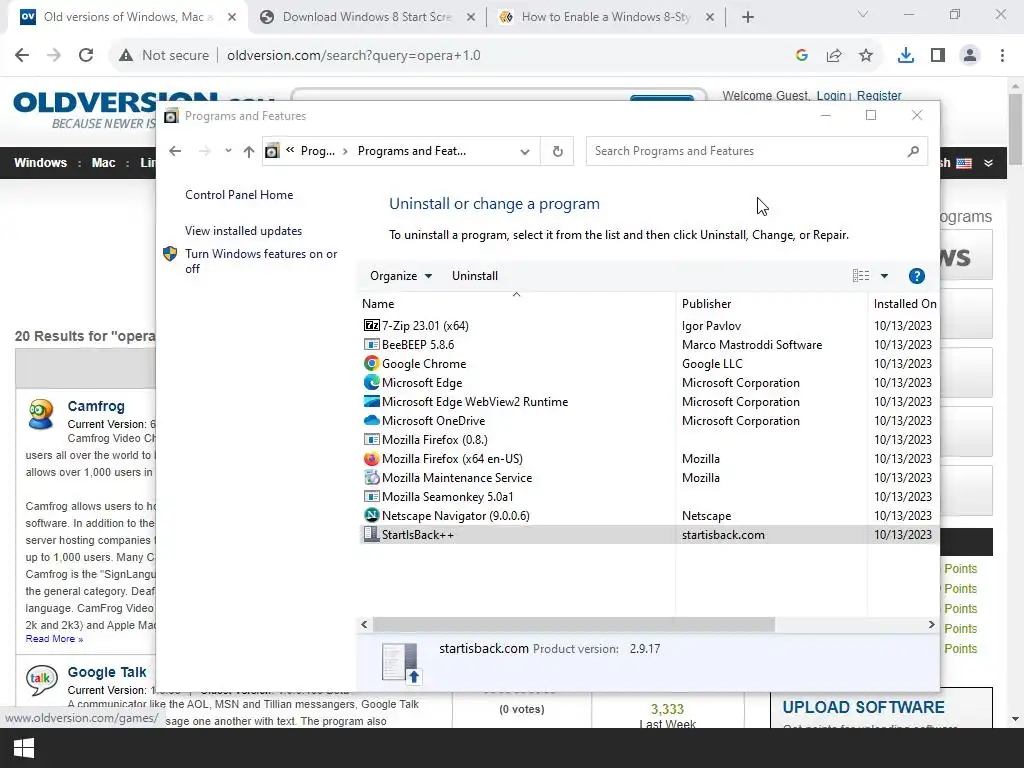1024x768 pixels.
Task: Open the Google Talk result link
Action: click(107, 672)
